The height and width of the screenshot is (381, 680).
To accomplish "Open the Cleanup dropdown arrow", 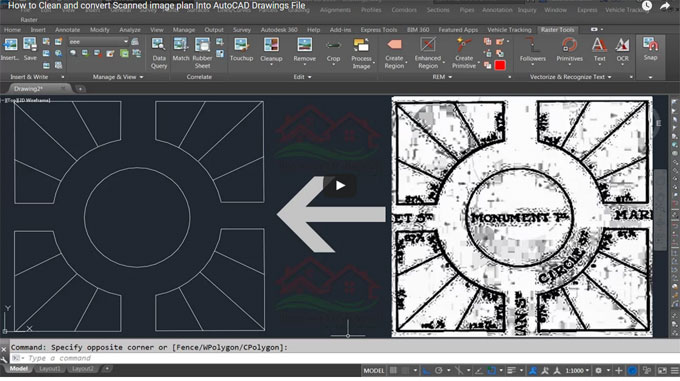I will 271,65.
